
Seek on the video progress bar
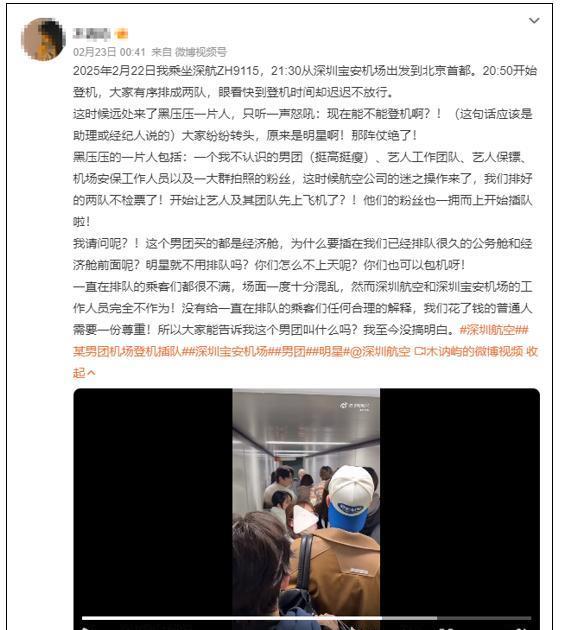point(306,618)
